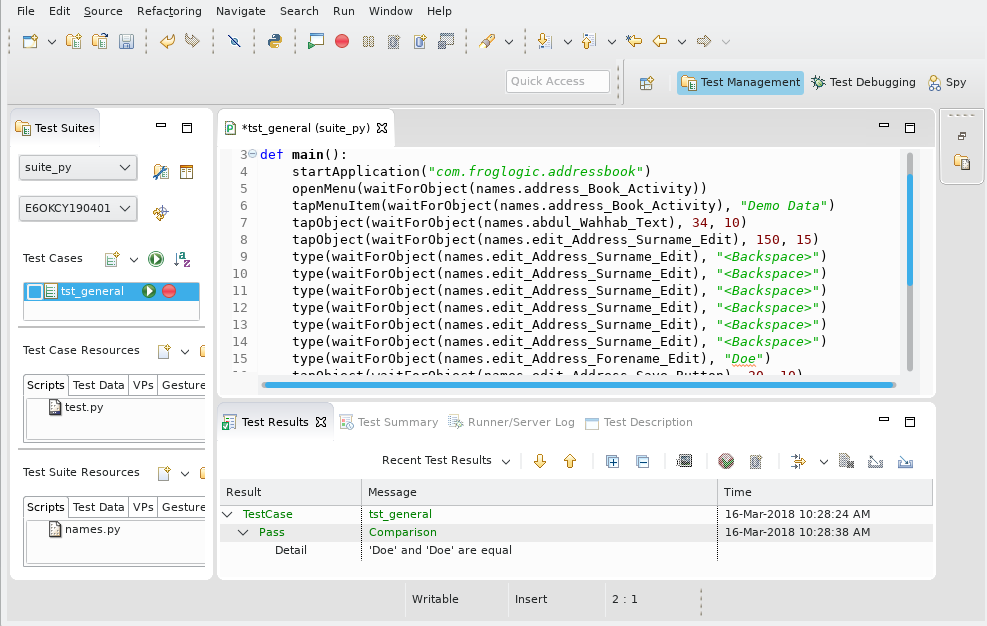The width and height of the screenshot is (987, 626).
Task: Tick the tst_general test case checkbox
Action: 34,292
